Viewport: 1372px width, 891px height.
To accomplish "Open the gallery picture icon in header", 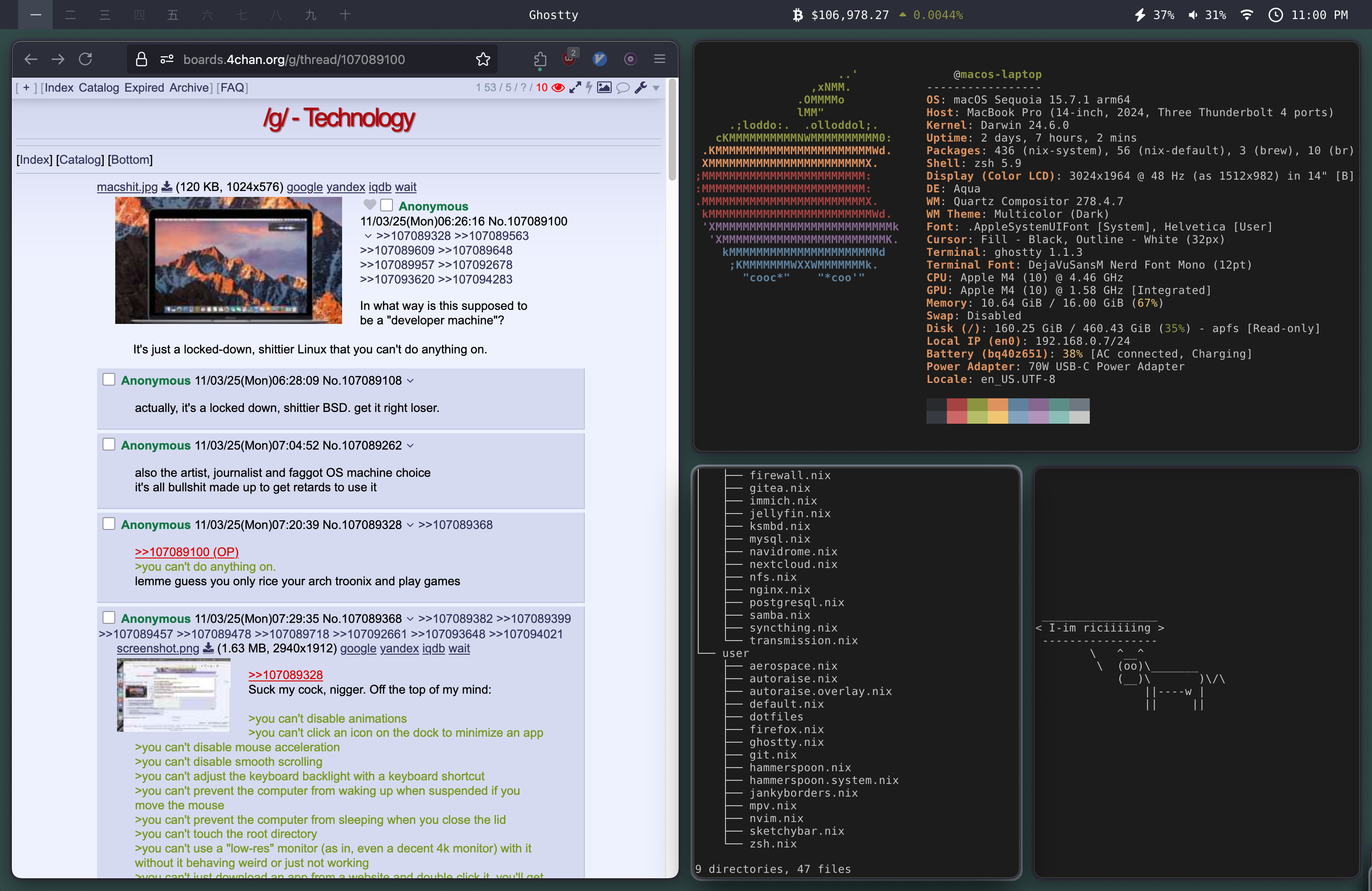I will (x=604, y=88).
